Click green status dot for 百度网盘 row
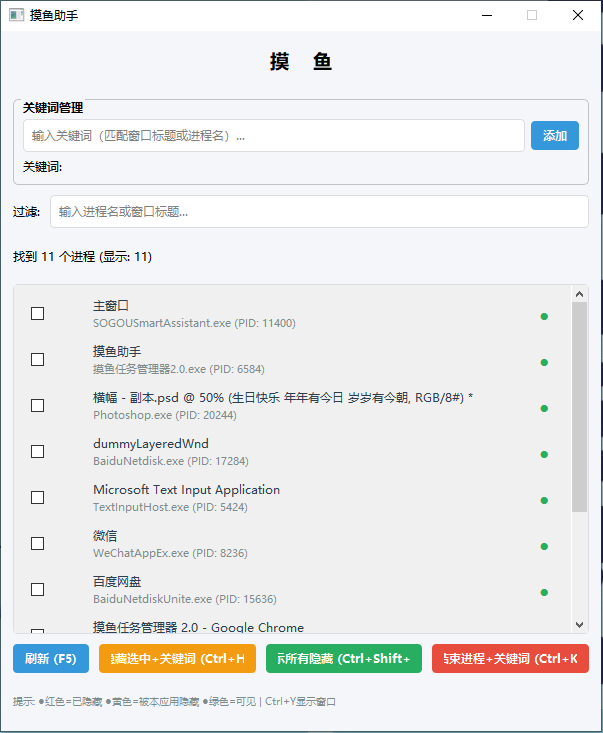 point(544,592)
